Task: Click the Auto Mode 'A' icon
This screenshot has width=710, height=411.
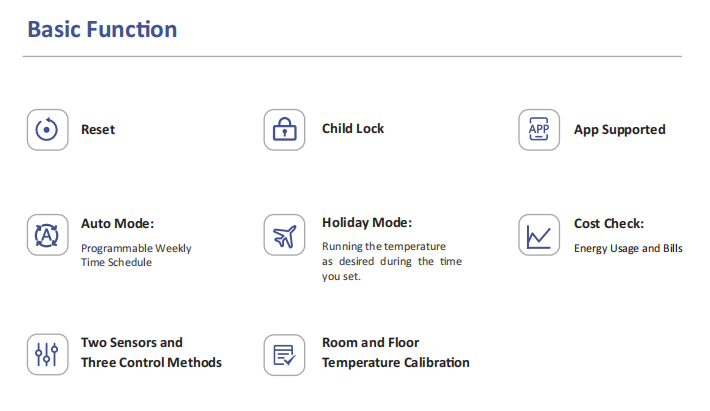Action: (48, 235)
